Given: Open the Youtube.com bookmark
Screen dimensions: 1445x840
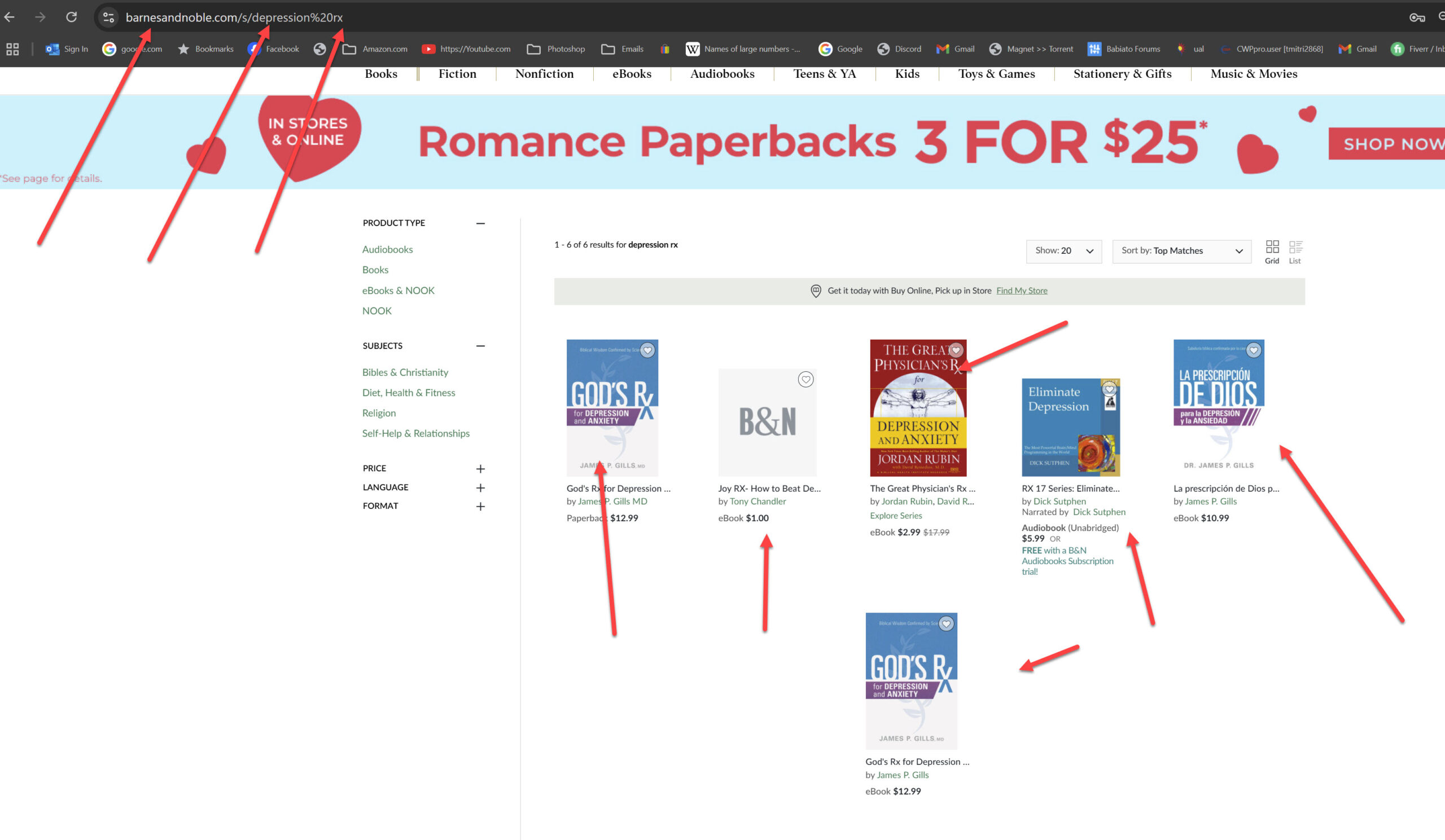Looking at the screenshot, I should tap(466, 49).
